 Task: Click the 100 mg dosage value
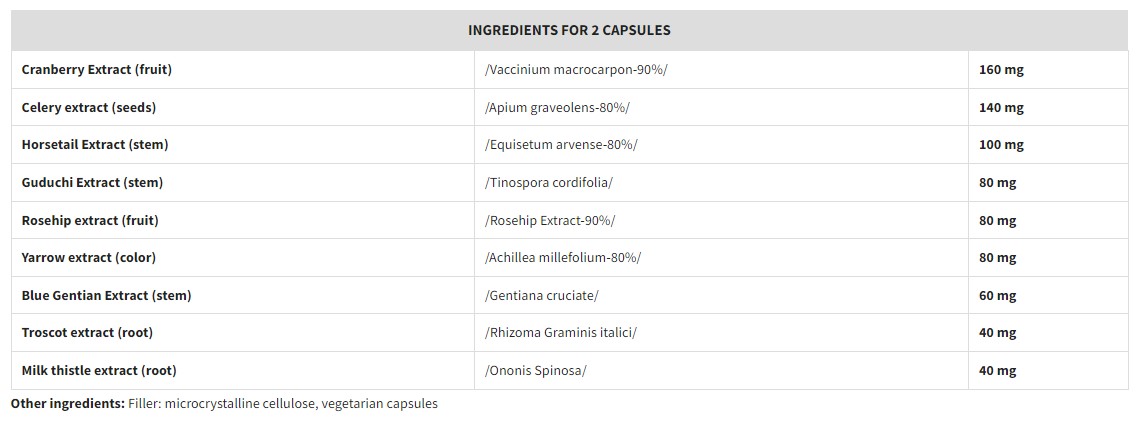(1001, 144)
